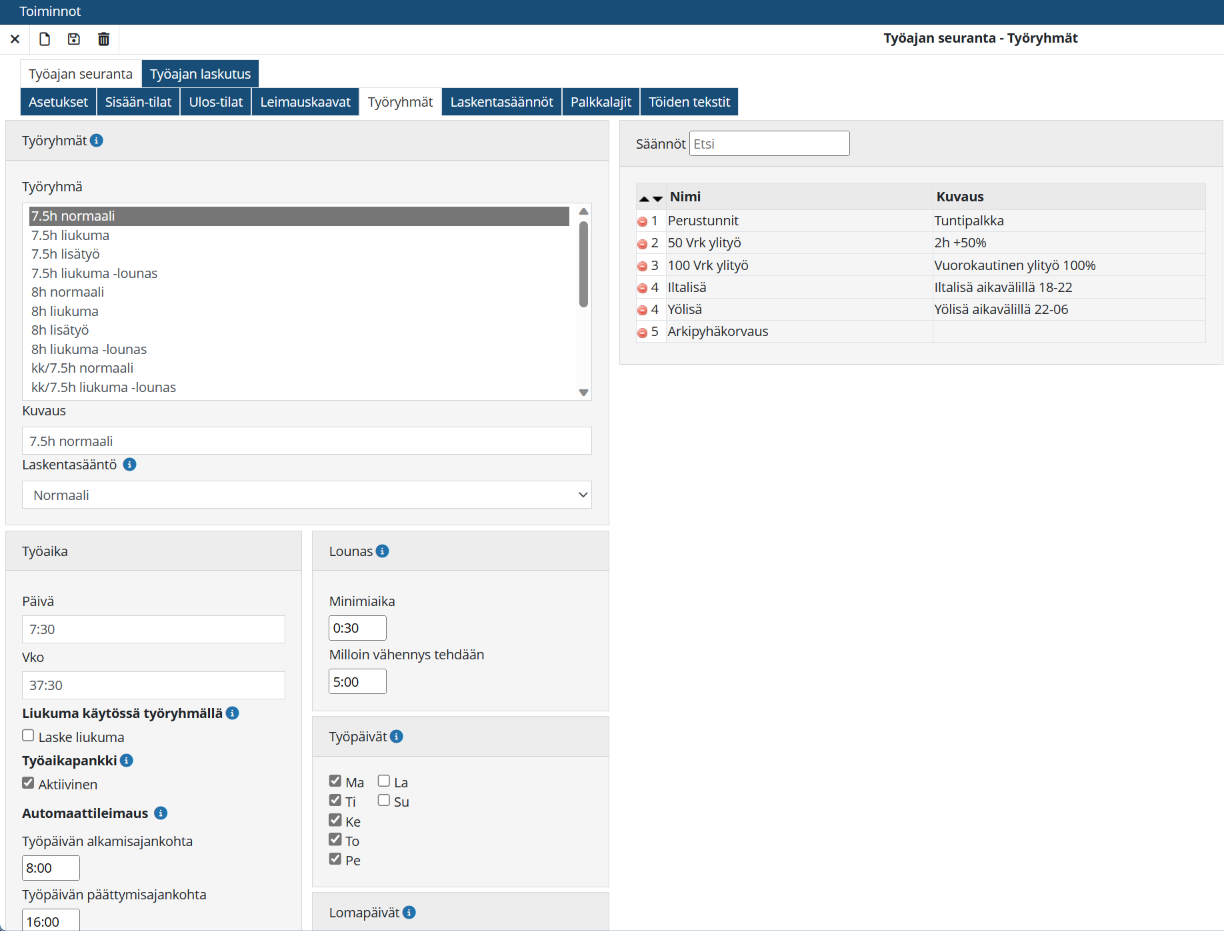Click red remove icon for Yölisä
1224x931 pixels.
pos(642,310)
